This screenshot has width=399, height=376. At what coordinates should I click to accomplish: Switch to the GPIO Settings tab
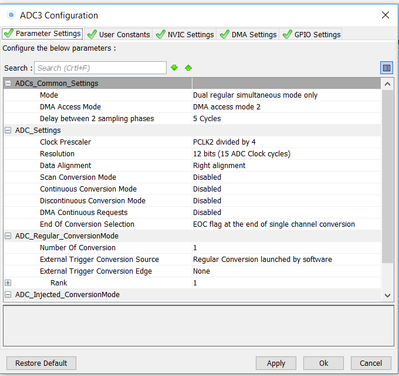point(311,34)
